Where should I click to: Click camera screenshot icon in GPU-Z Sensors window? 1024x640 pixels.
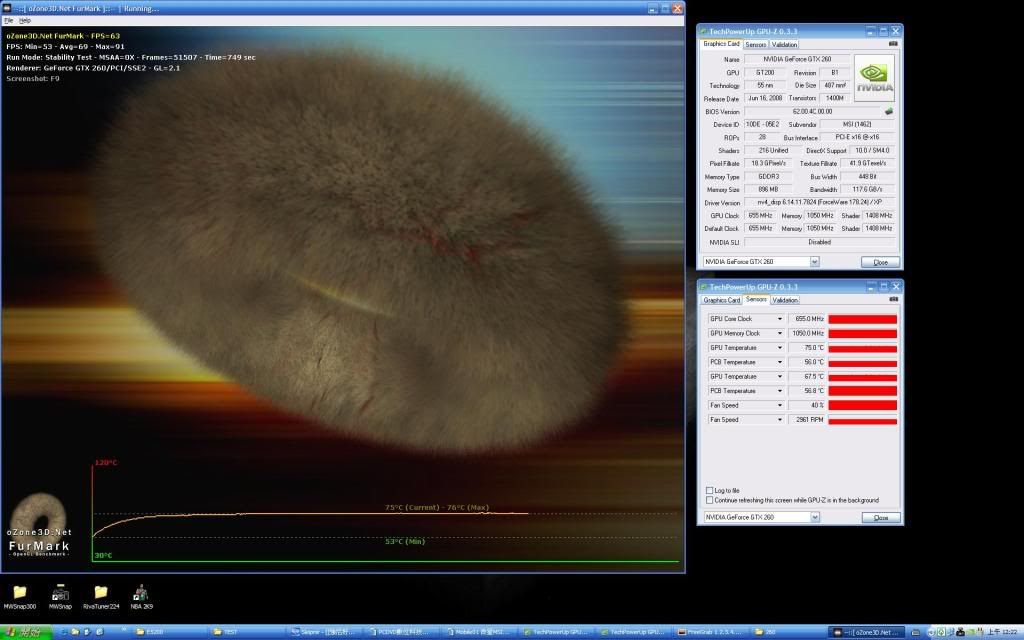pos(893,299)
